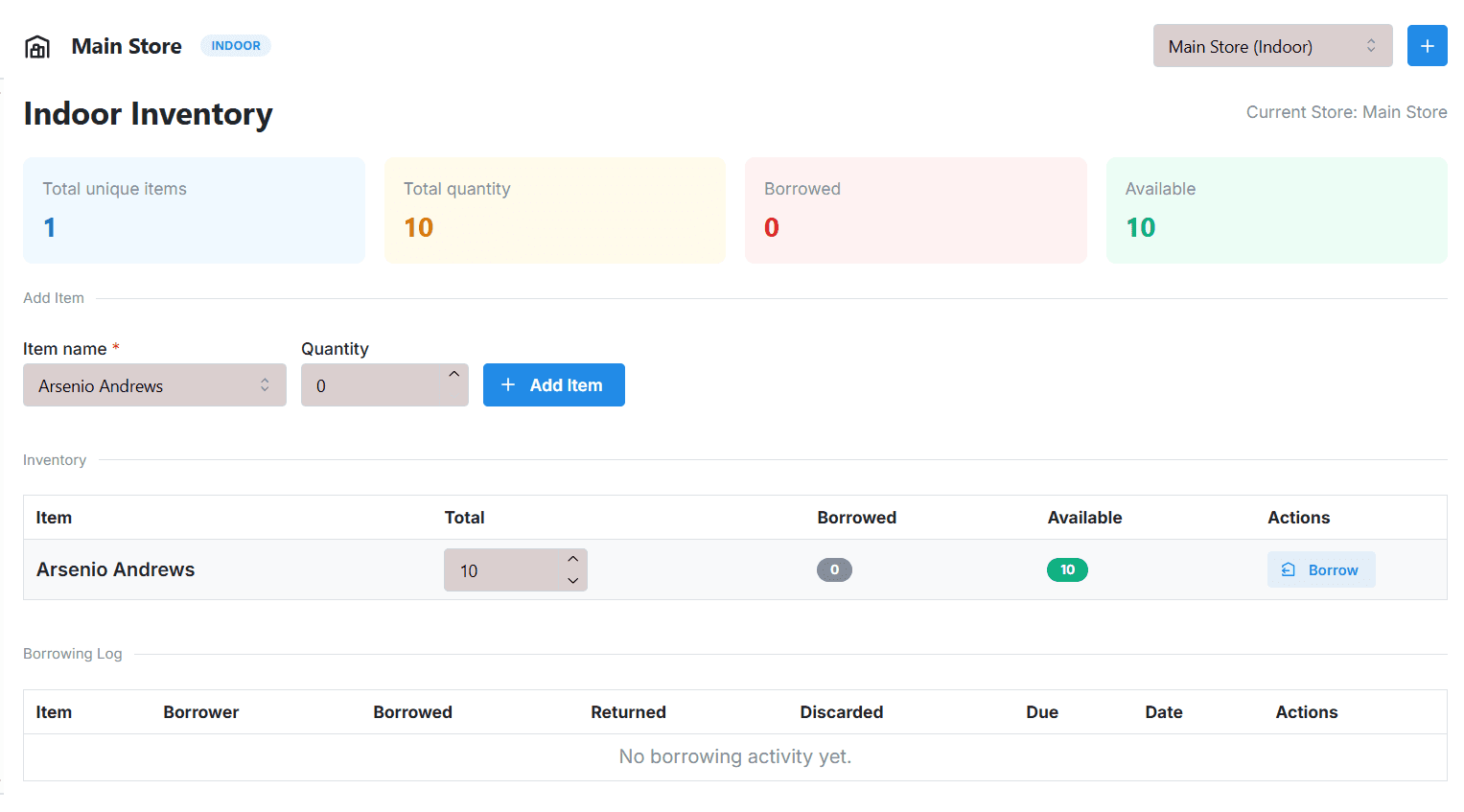The height and width of the screenshot is (812, 1464).
Task: Click the INDOOR badge next to Main Store
Action: click(x=235, y=45)
